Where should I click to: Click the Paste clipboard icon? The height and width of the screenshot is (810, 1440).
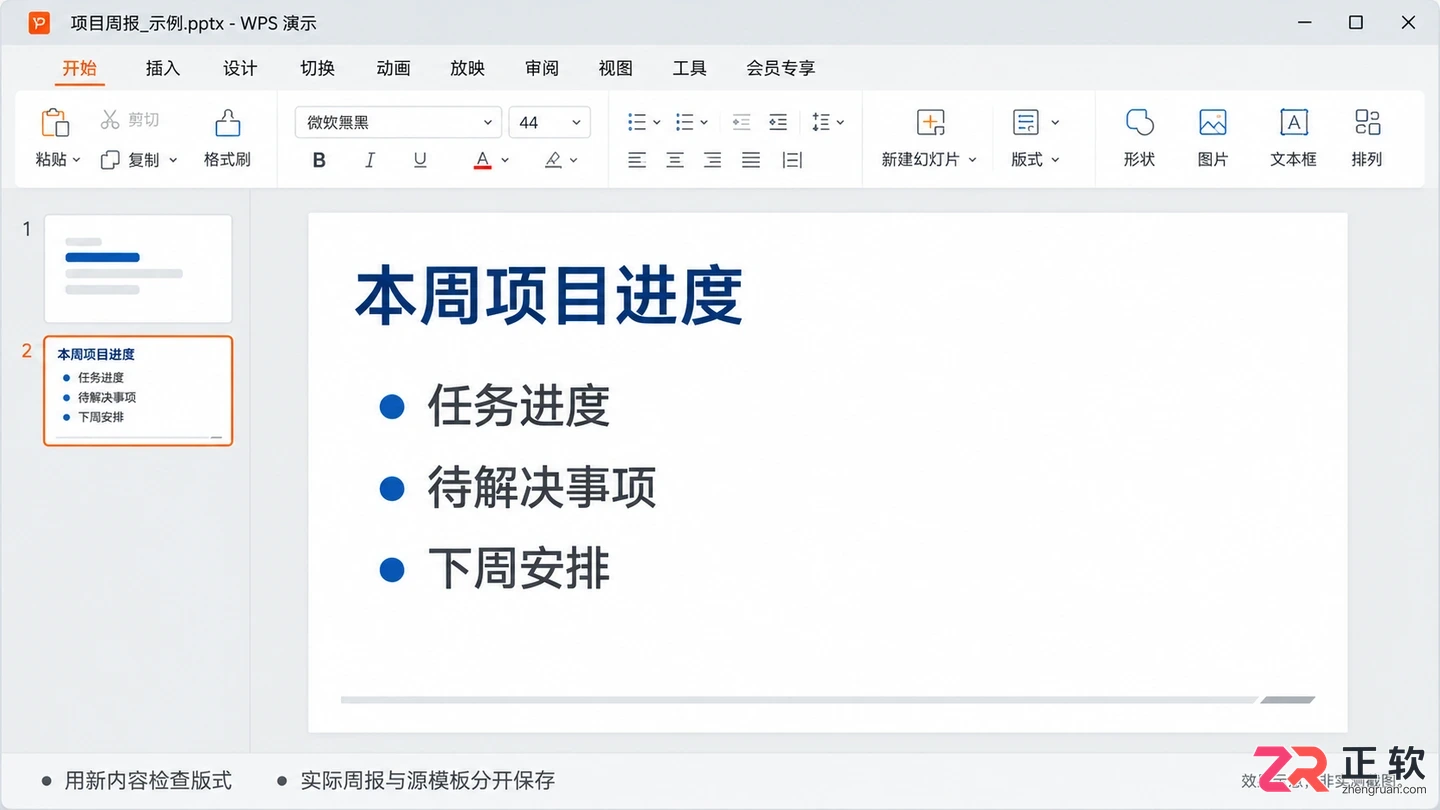[x=55, y=123]
